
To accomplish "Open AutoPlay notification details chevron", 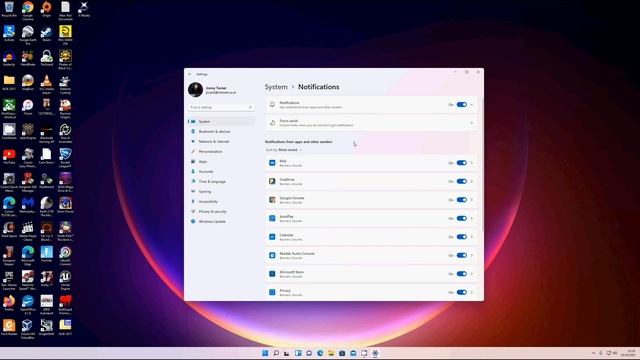I will tap(472, 218).
